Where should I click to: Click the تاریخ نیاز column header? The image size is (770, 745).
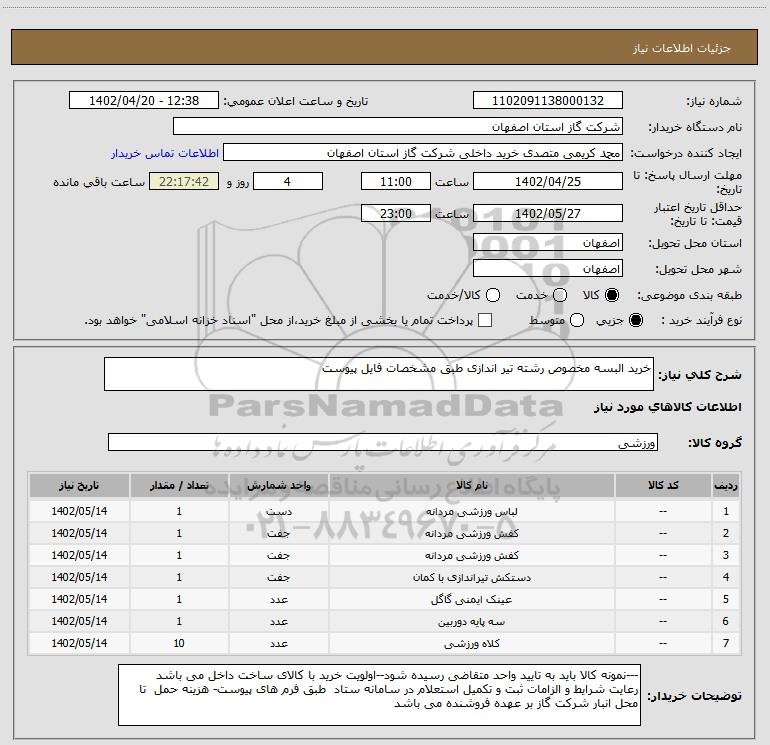click(x=79, y=485)
